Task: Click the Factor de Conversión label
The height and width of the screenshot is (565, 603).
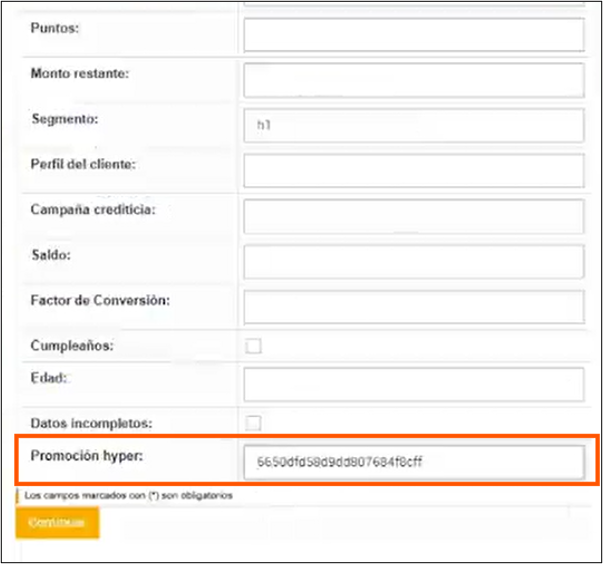Action: click(101, 299)
